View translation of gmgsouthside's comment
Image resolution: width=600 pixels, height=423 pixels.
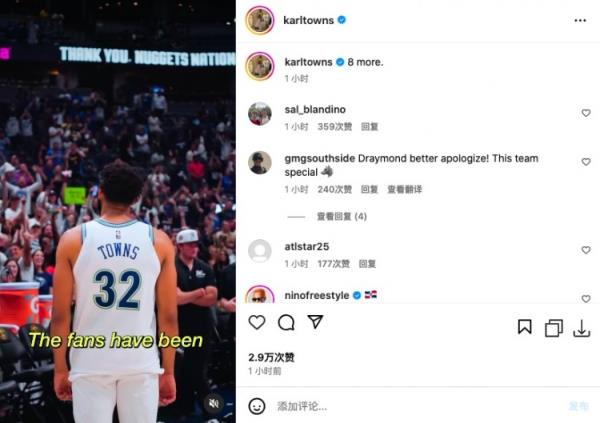[x=404, y=189]
